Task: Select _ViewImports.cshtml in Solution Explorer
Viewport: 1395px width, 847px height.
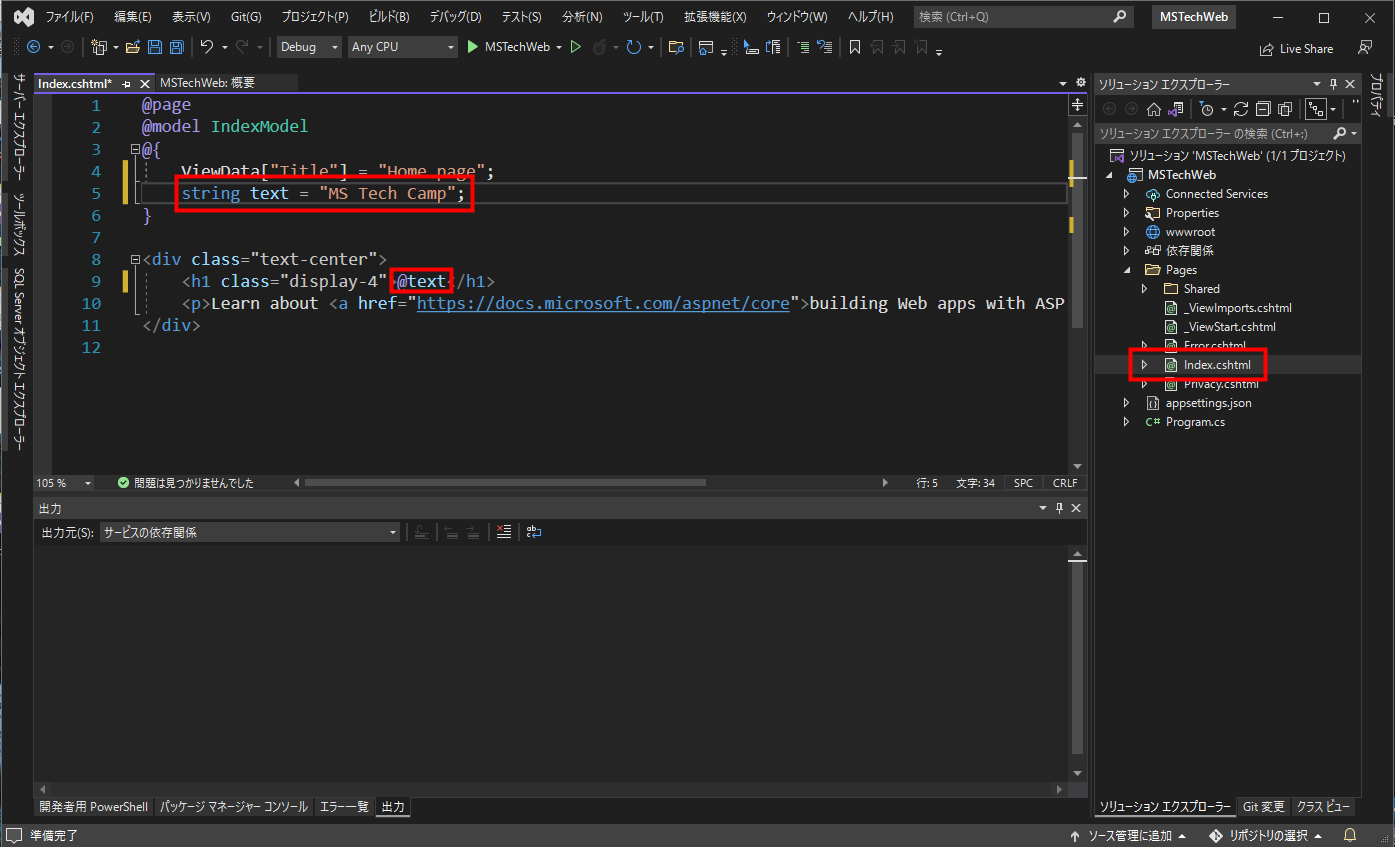Action: point(1237,308)
